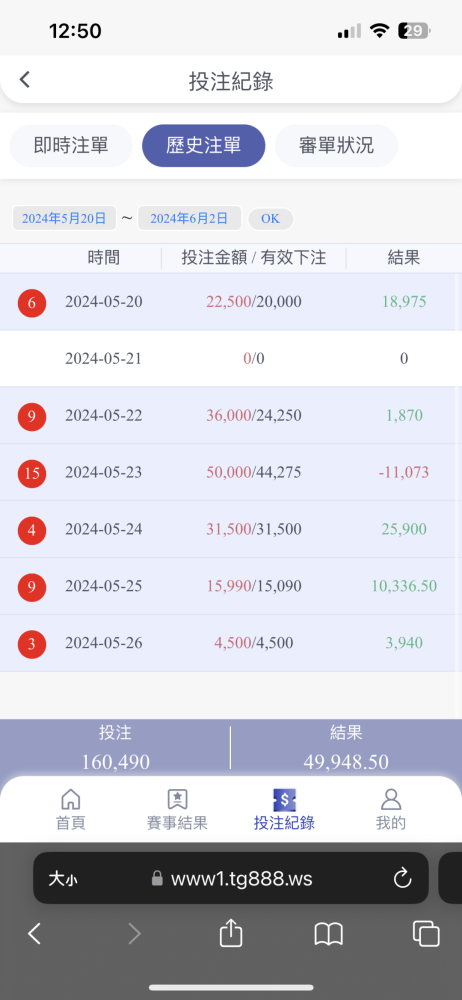
Task: Open the 首頁 home icon
Action: point(70,798)
